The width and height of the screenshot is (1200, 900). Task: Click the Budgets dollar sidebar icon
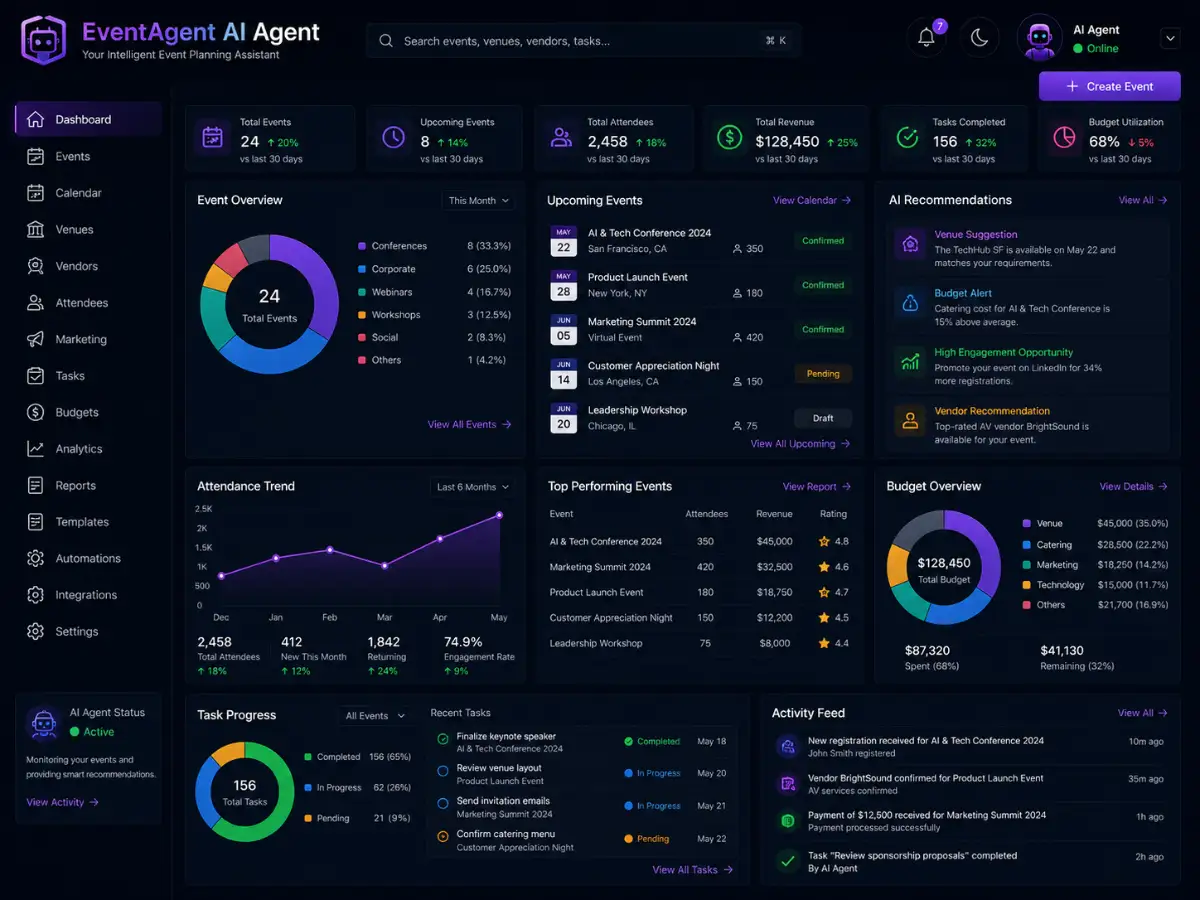pyautogui.click(x=36, y=412)
